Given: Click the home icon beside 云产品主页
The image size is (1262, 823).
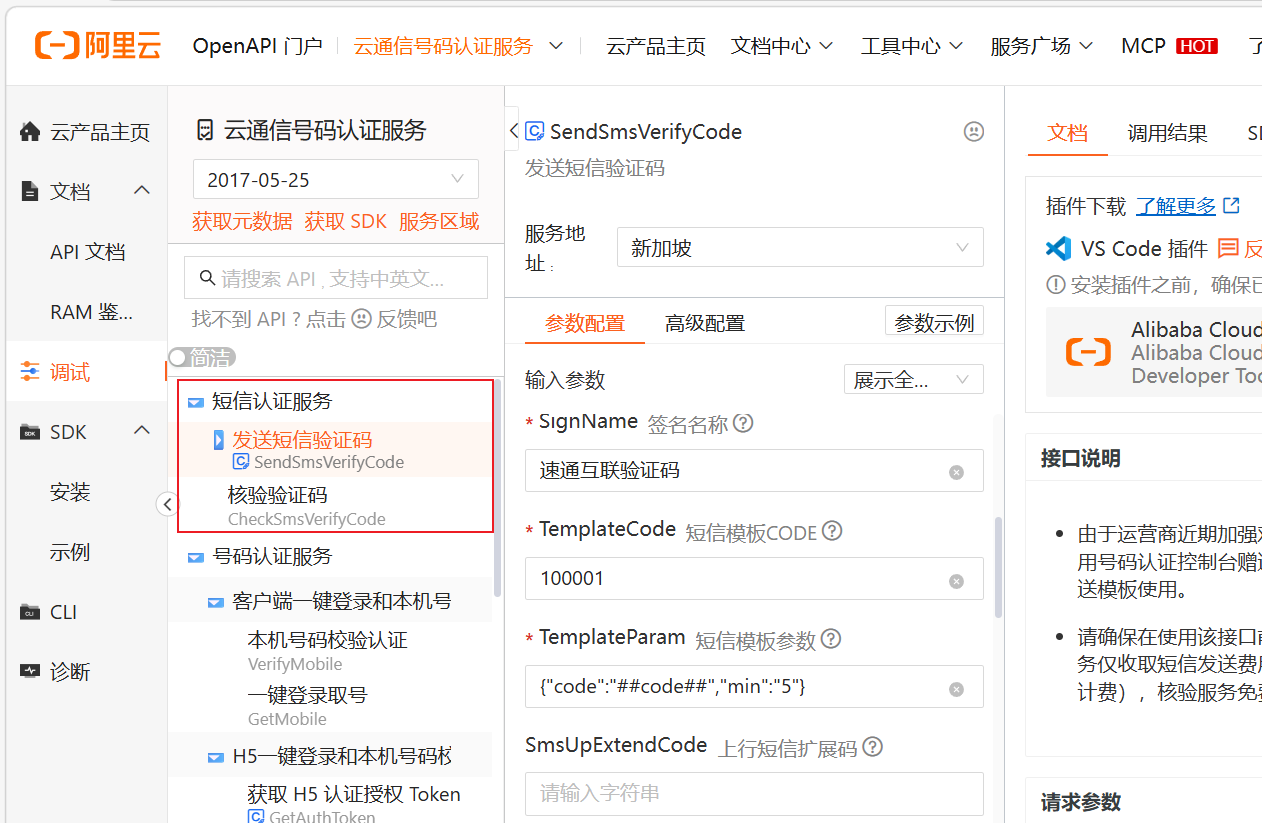Looking at the screenshot, I should pos(30,131).
